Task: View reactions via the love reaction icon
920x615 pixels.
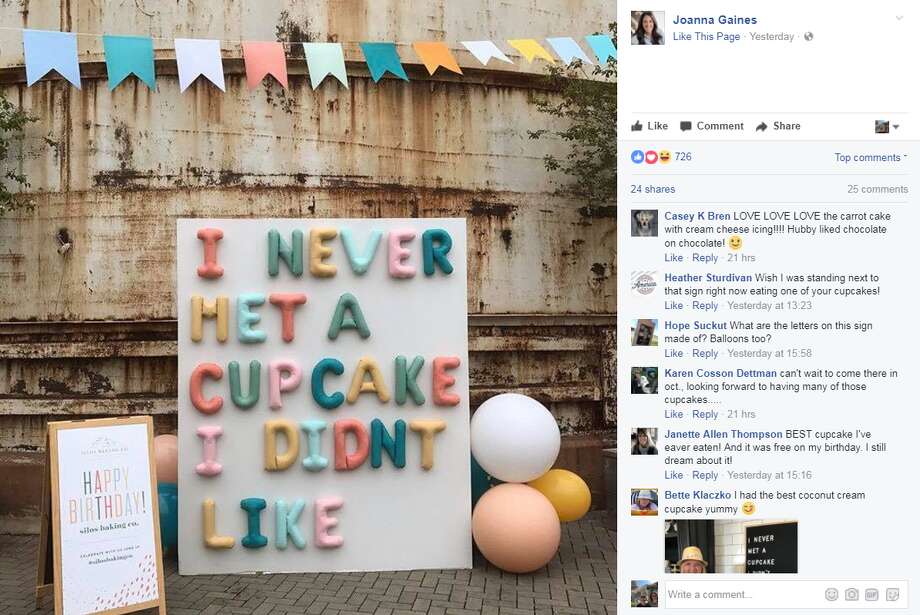Action: pyautogui.click(x=650, y=157)
